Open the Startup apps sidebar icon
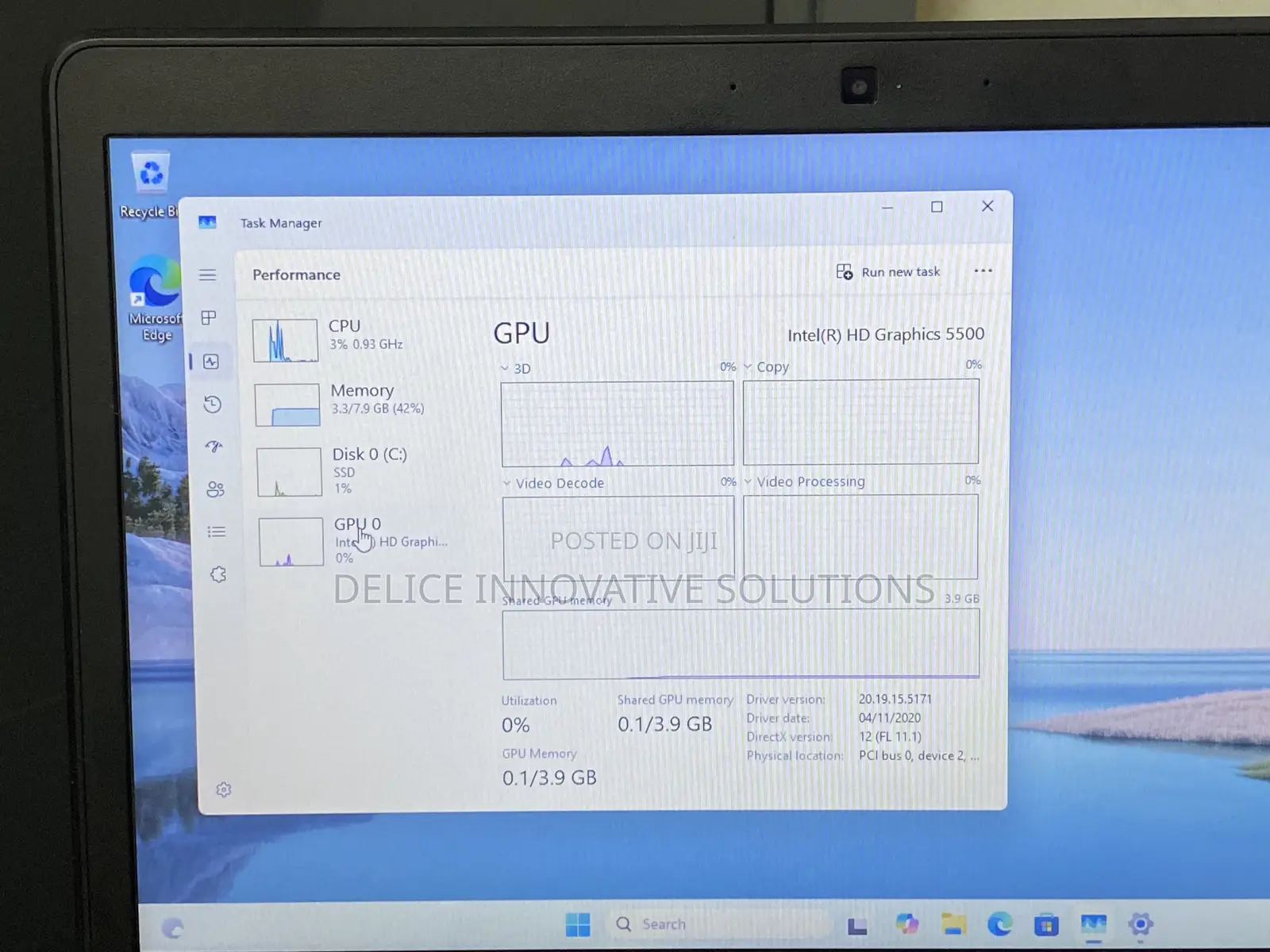The image size is (1270, 952). (x=214, y=447)
